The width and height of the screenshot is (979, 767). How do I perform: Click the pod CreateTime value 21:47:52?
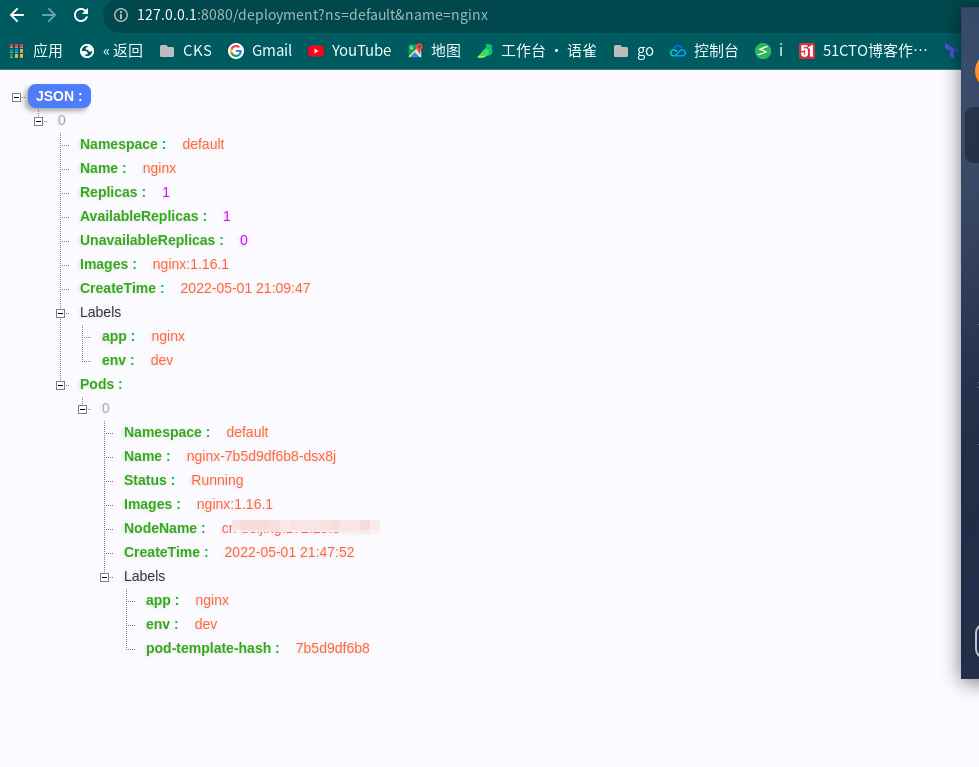tap(289, 553)
